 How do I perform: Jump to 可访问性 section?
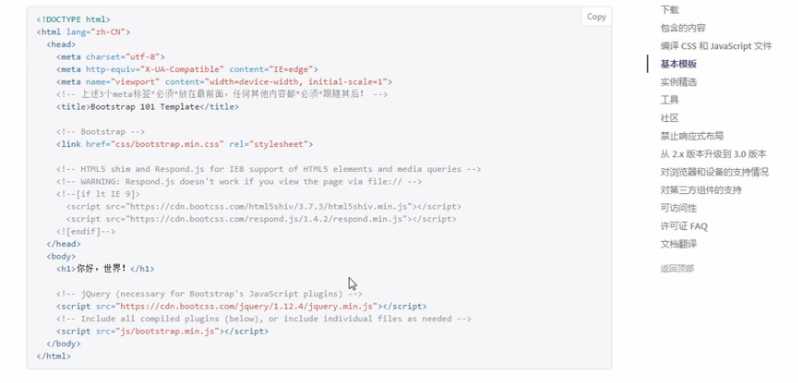(678, 208)
